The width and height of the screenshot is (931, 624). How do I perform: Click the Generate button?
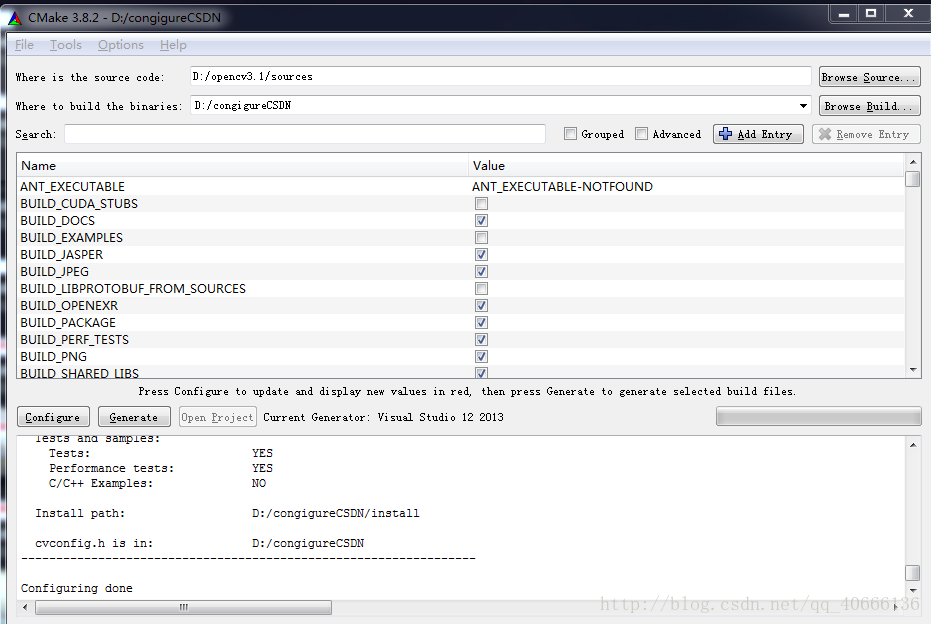pos(134,417)
